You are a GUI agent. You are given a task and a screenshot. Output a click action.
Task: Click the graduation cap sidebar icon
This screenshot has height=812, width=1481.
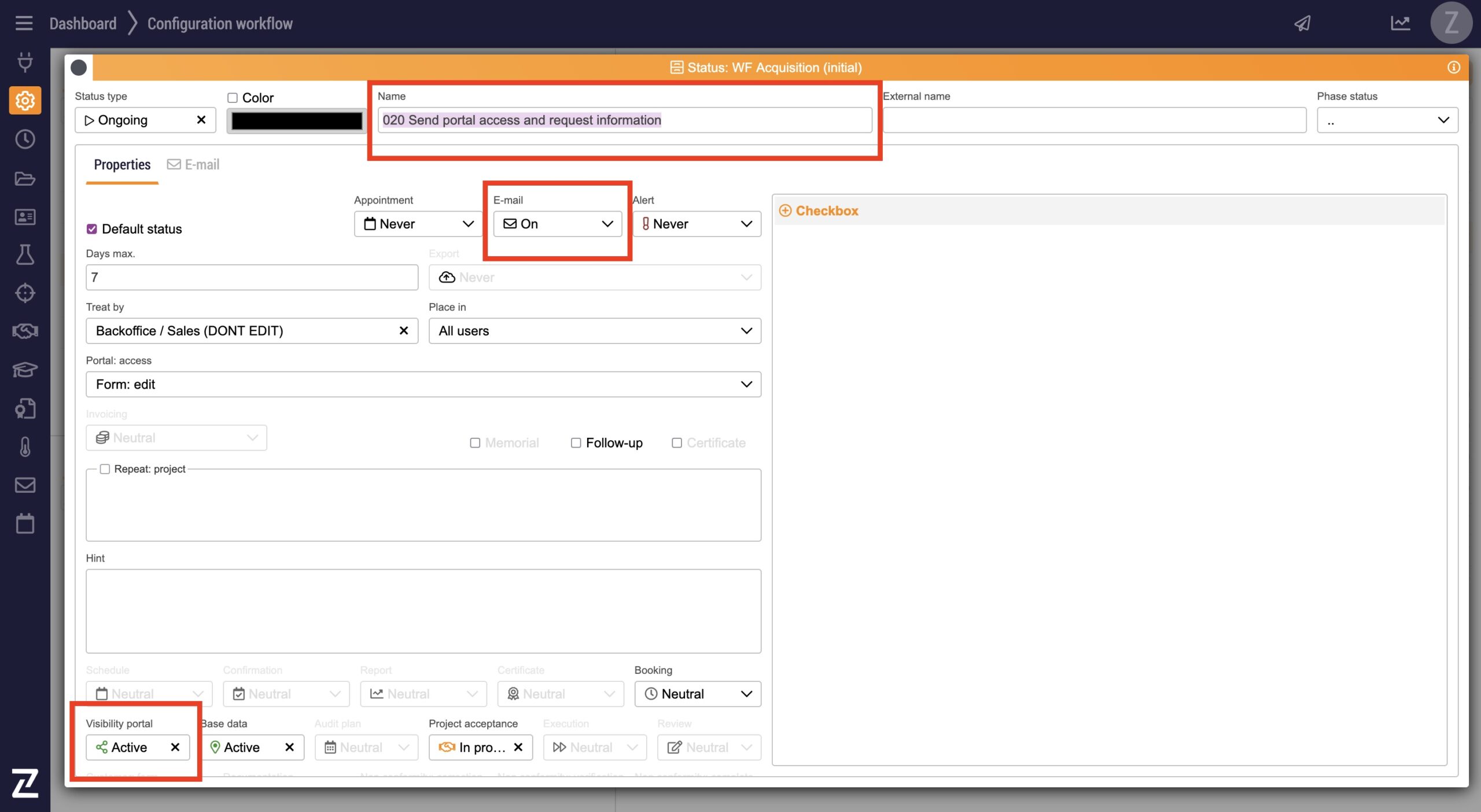(x=25, y=370)
